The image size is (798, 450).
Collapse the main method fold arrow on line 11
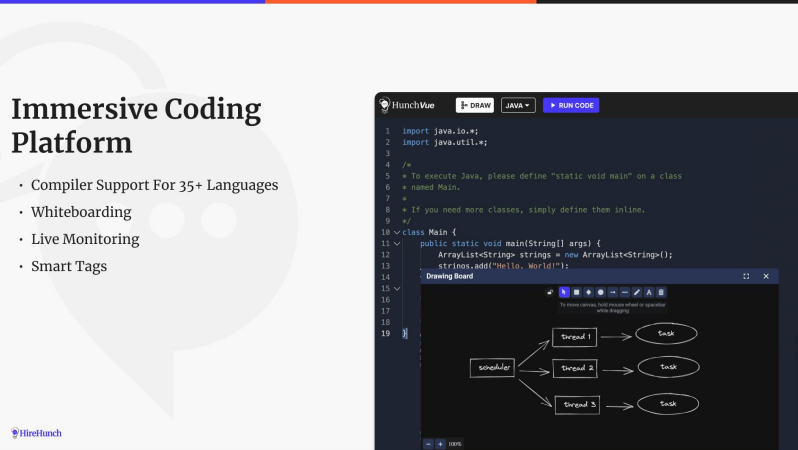point(397,243)
